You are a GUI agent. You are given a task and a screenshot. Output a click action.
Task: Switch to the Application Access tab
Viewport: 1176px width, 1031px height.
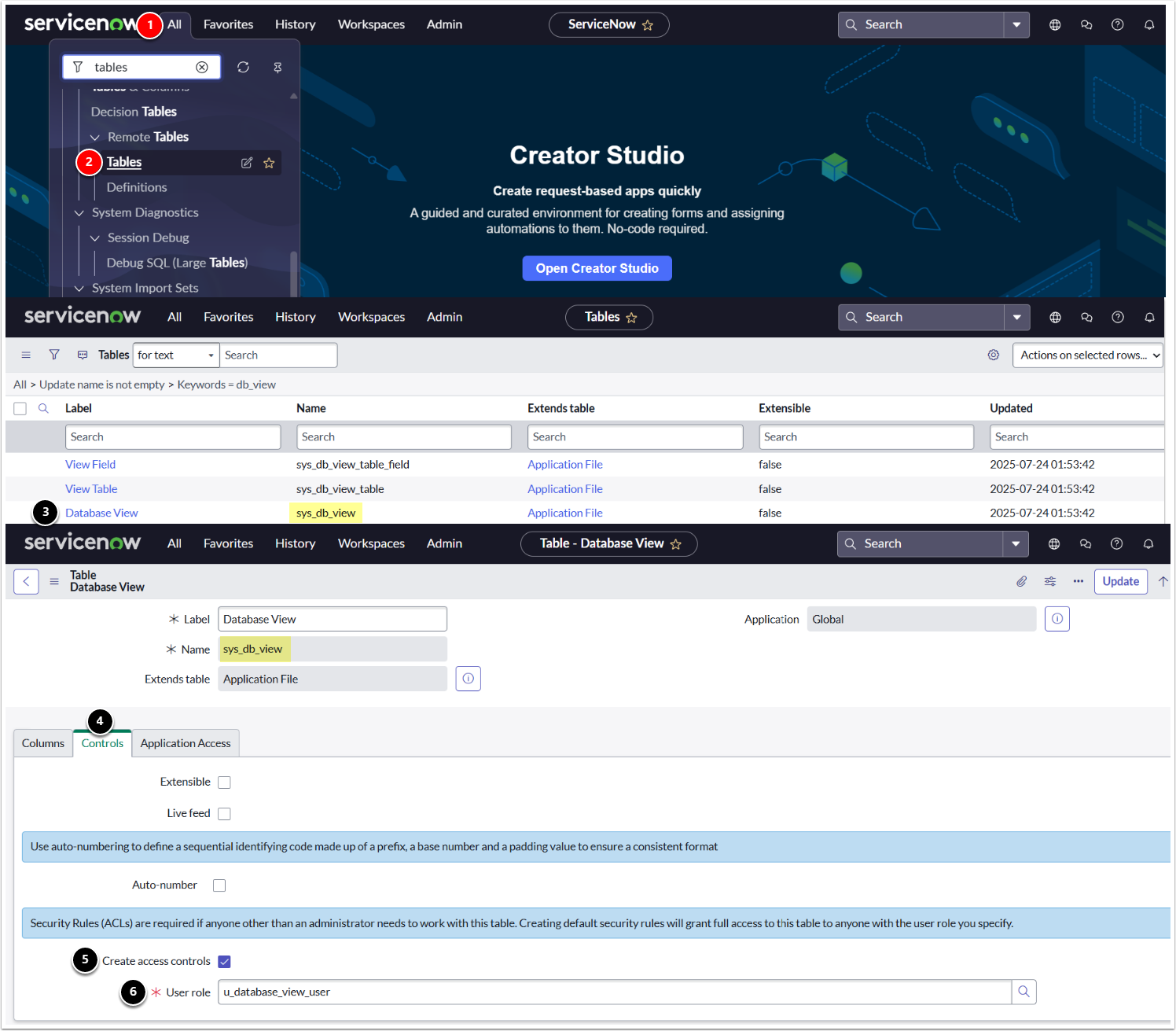tap(186, 743)
